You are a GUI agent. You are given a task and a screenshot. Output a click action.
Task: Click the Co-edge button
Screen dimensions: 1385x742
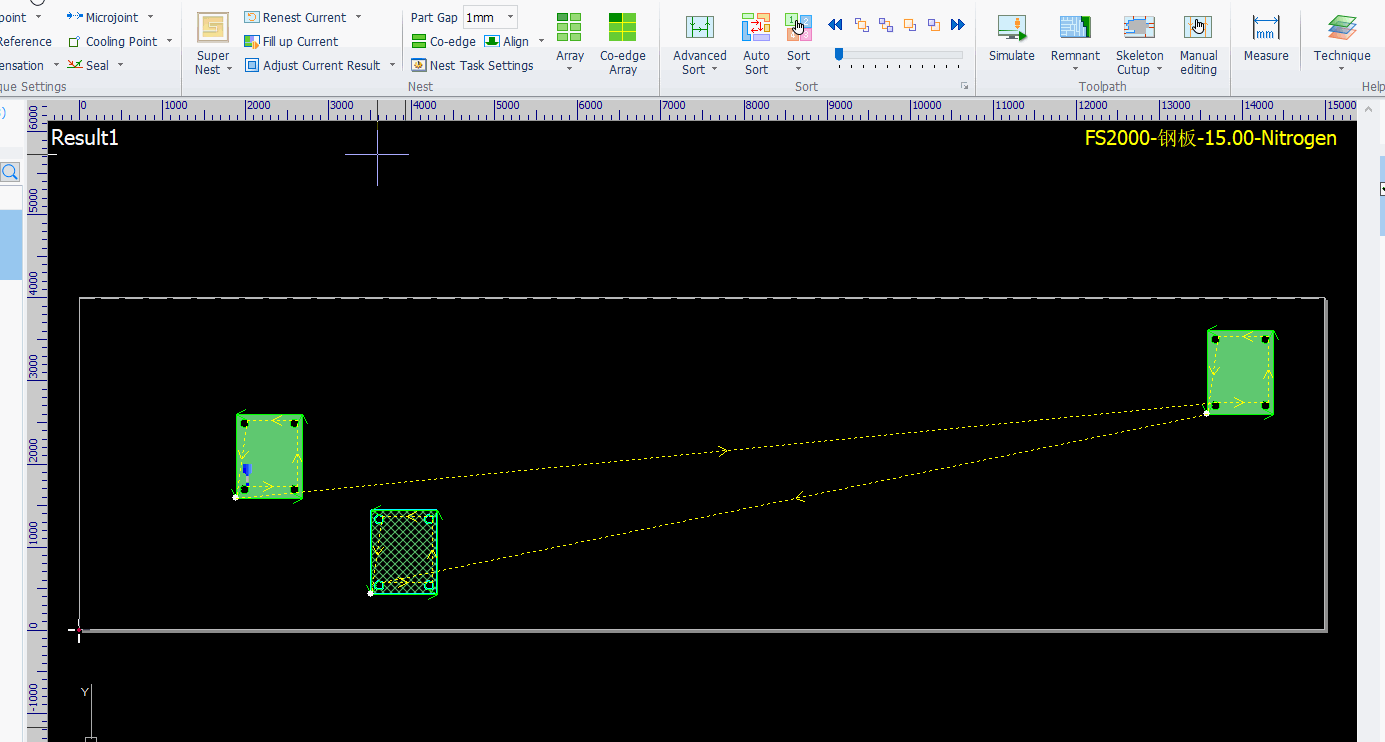(444, 41)
